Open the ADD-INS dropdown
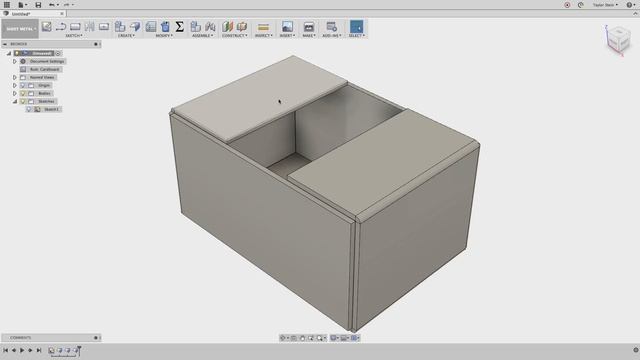The width and height of the screenshot is (640, 360). pyautogui.click(x=332, y=36)
